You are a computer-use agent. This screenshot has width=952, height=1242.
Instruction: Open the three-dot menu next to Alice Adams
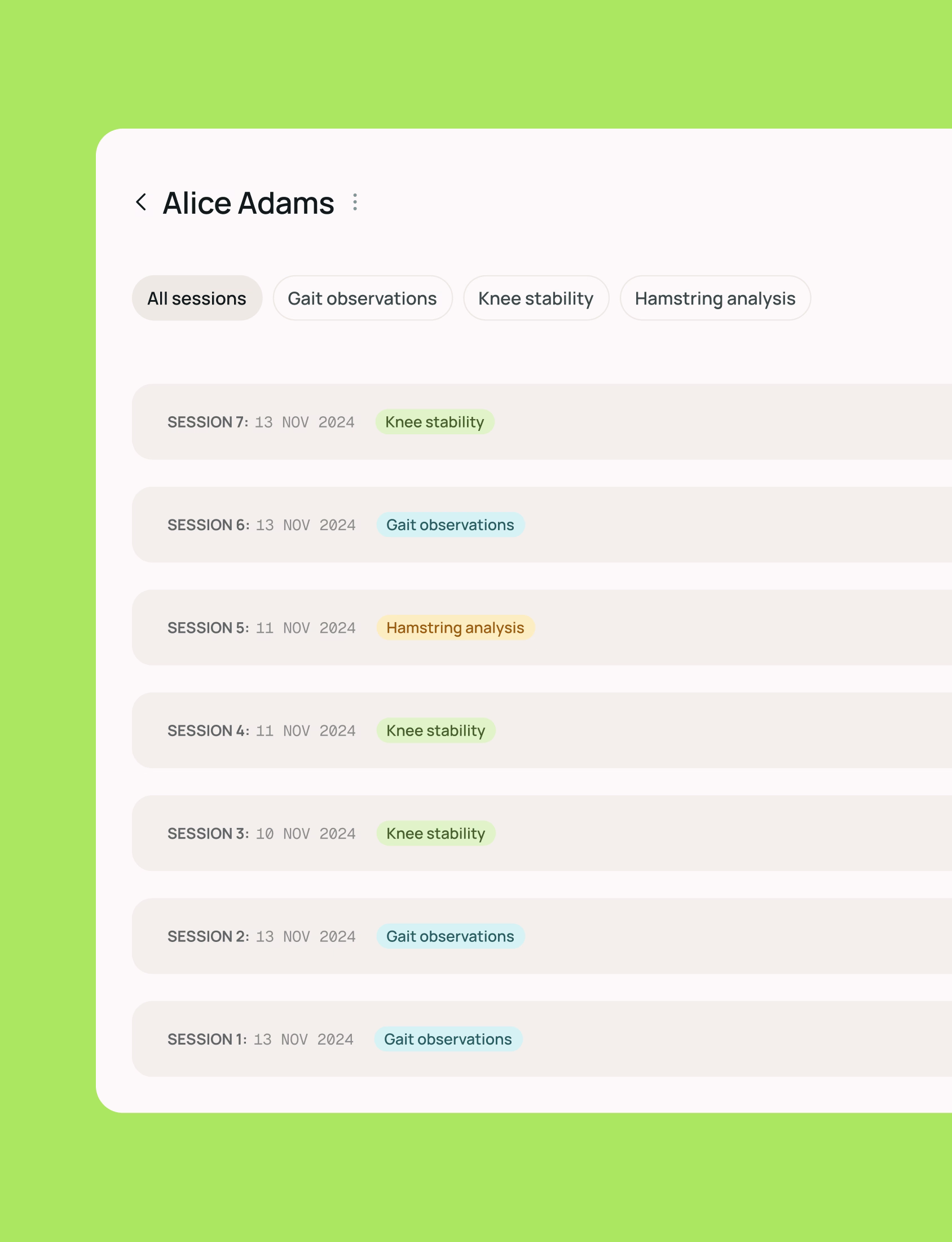pyautogui.click(x=354, y=202)
